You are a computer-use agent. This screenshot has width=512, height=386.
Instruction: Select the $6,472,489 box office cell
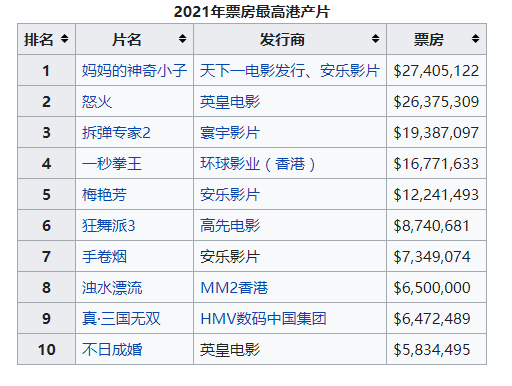point(436,319)
